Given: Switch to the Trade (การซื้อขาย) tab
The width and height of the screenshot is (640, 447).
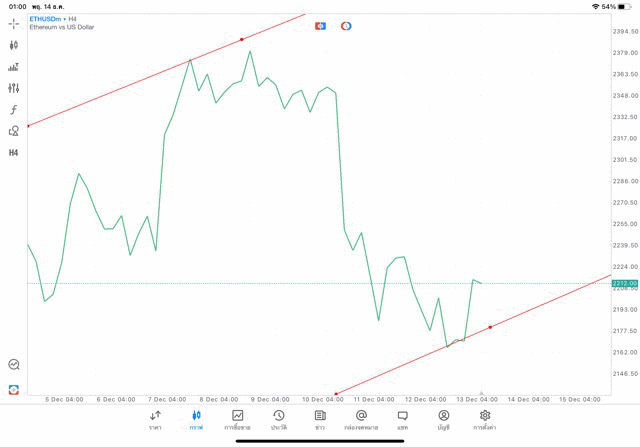Looking at the screenshot, I should click(238, 420).
